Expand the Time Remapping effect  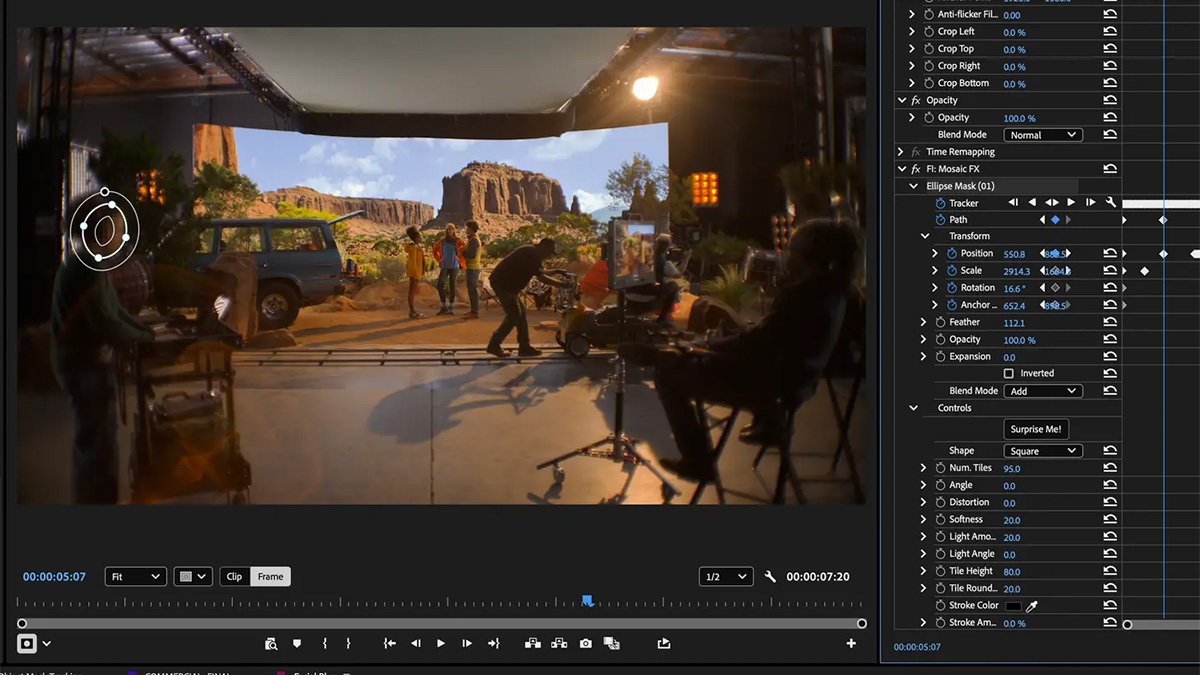point(901,152)
